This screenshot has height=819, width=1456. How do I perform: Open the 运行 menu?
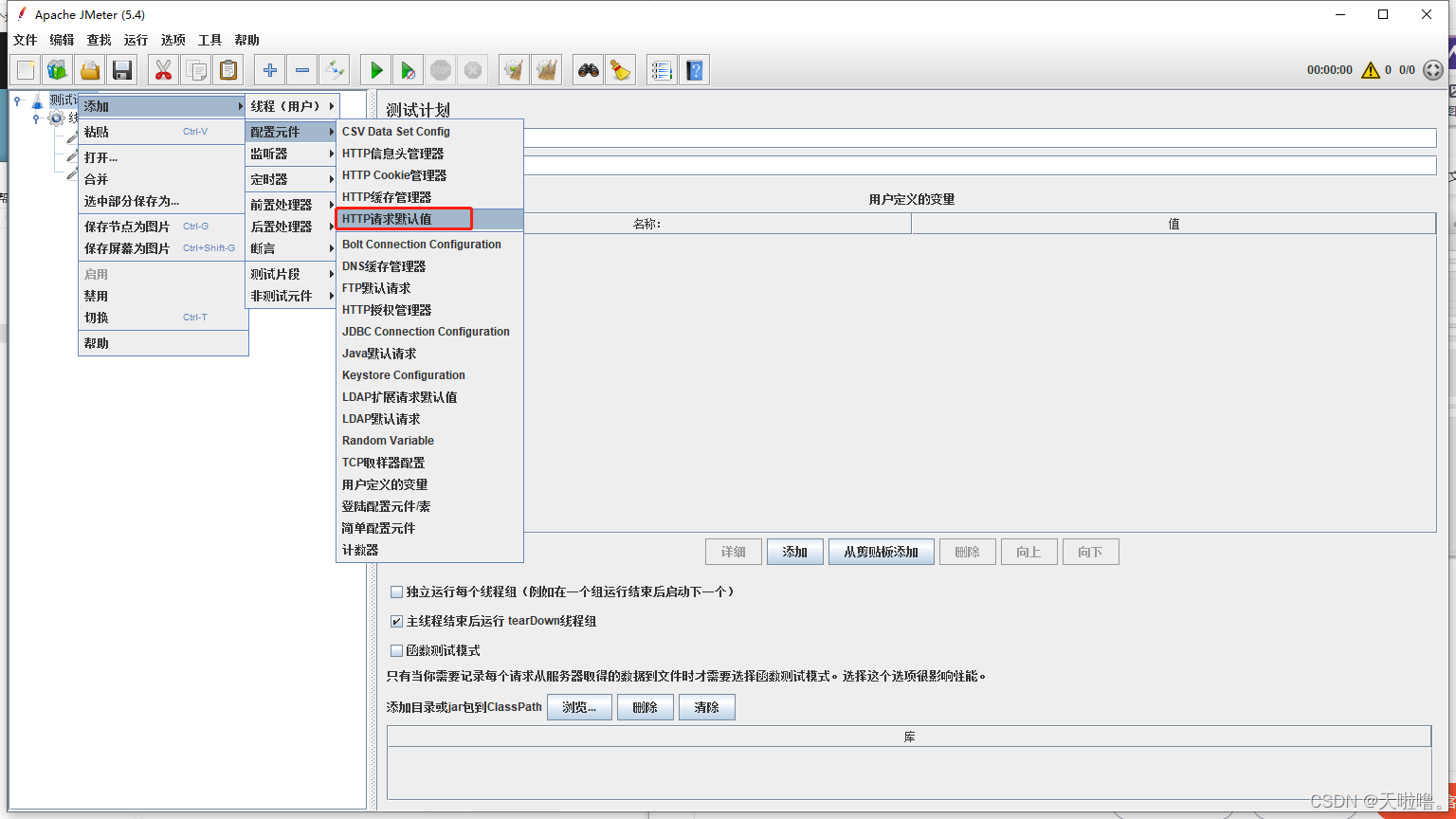pos(136,40)
